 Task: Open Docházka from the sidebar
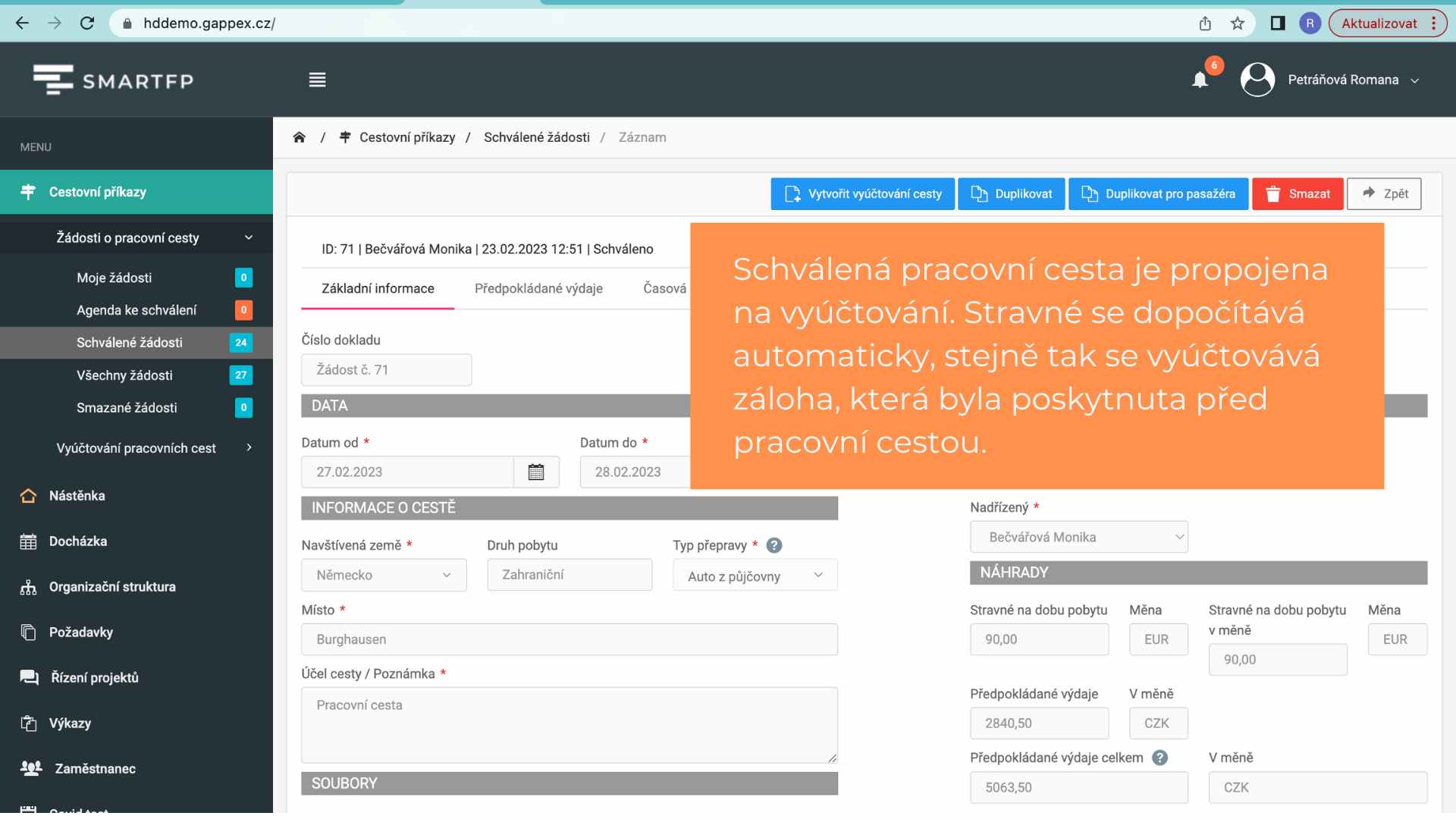(78, 541)
